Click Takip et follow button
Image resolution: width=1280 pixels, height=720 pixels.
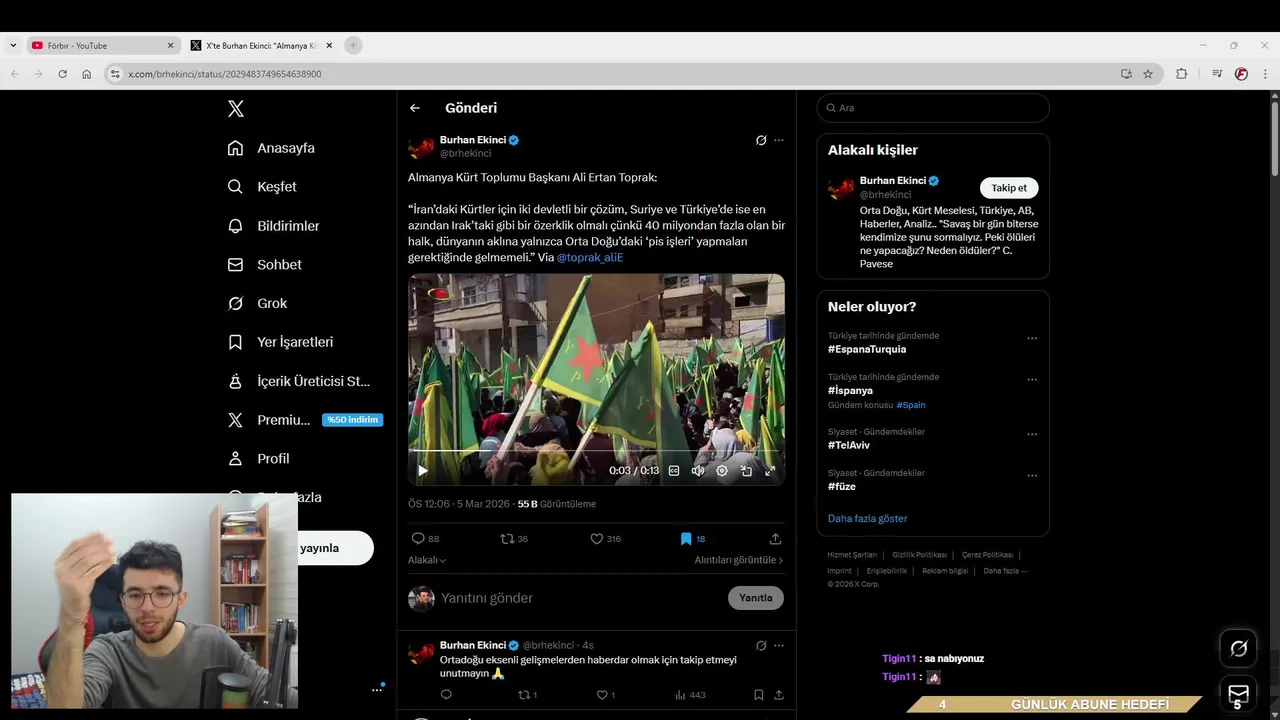tap(1009, 188)
